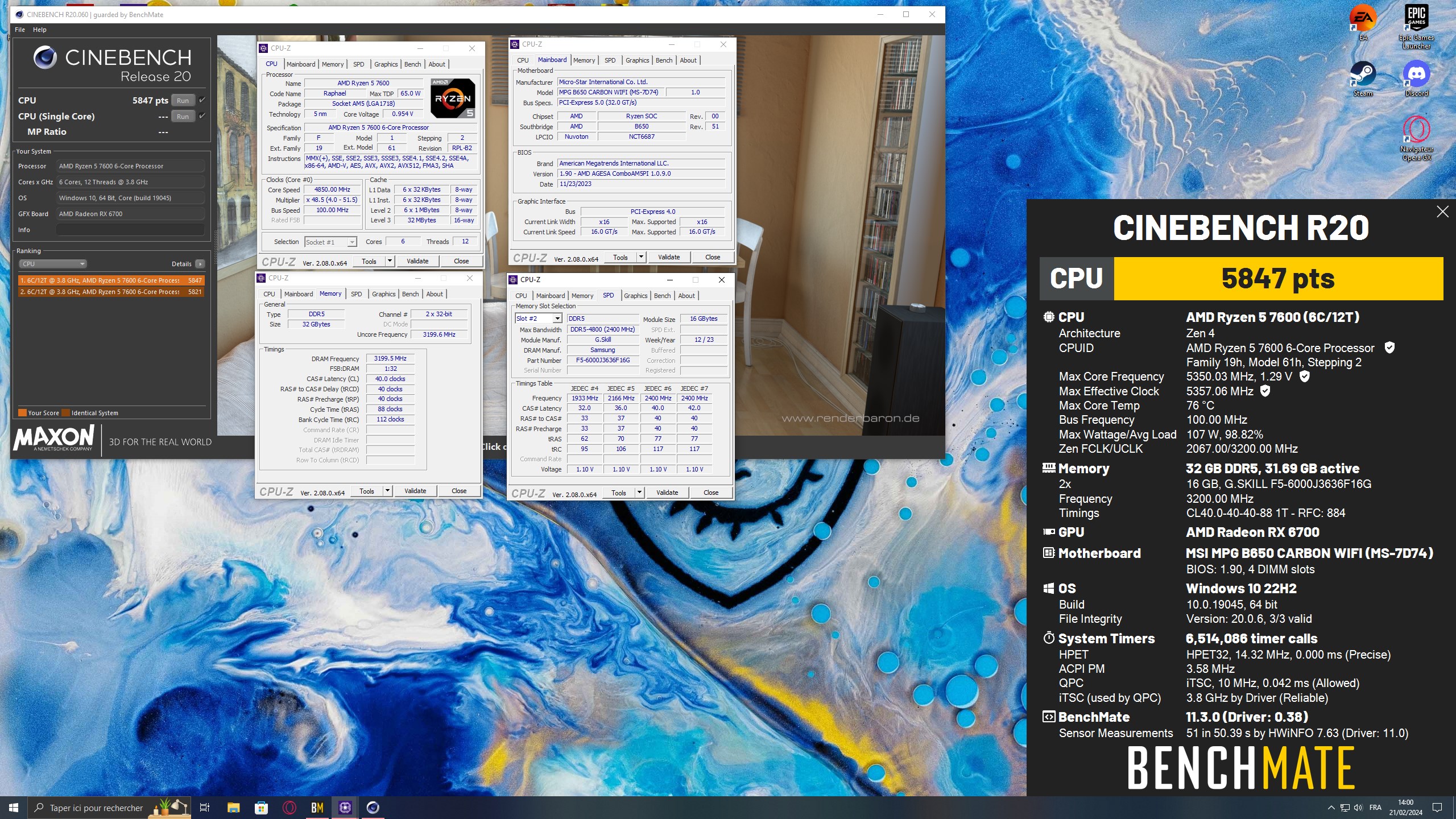Switch to Mainboard tab in CPU window
Viewport: 1456px width, 819px height.
[301, 64]
